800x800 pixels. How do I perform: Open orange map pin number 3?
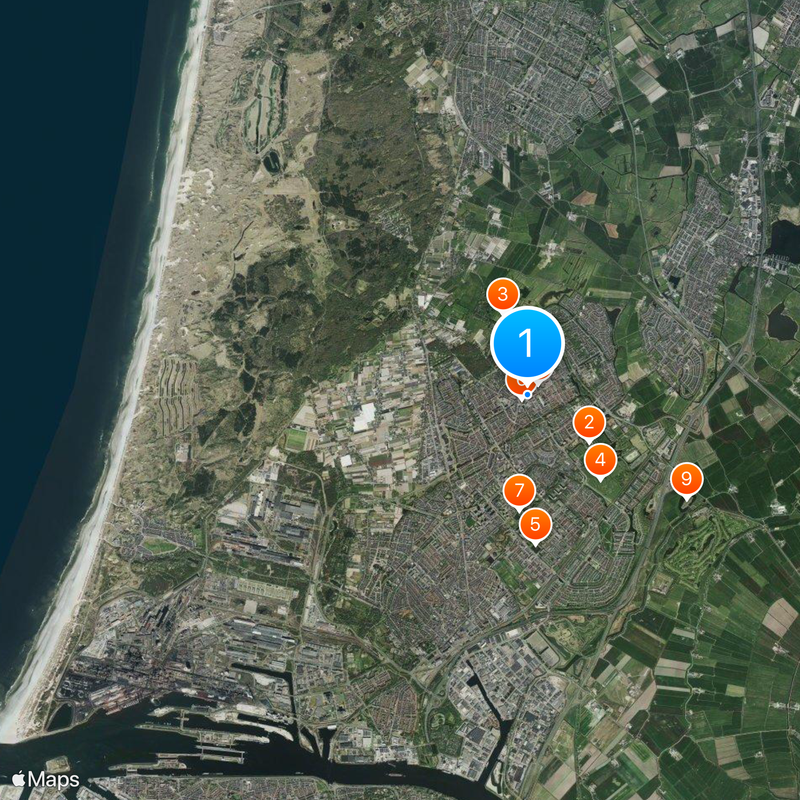(x=503, y=295)
